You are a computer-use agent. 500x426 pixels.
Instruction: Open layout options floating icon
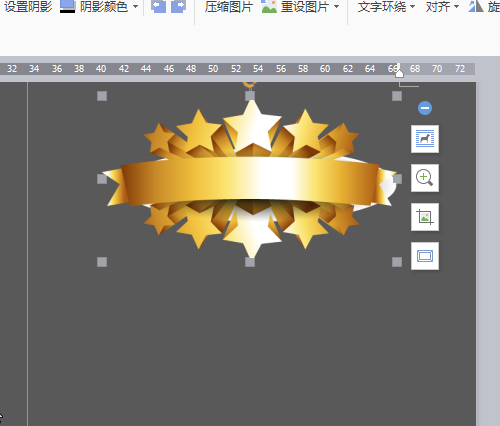425,139
